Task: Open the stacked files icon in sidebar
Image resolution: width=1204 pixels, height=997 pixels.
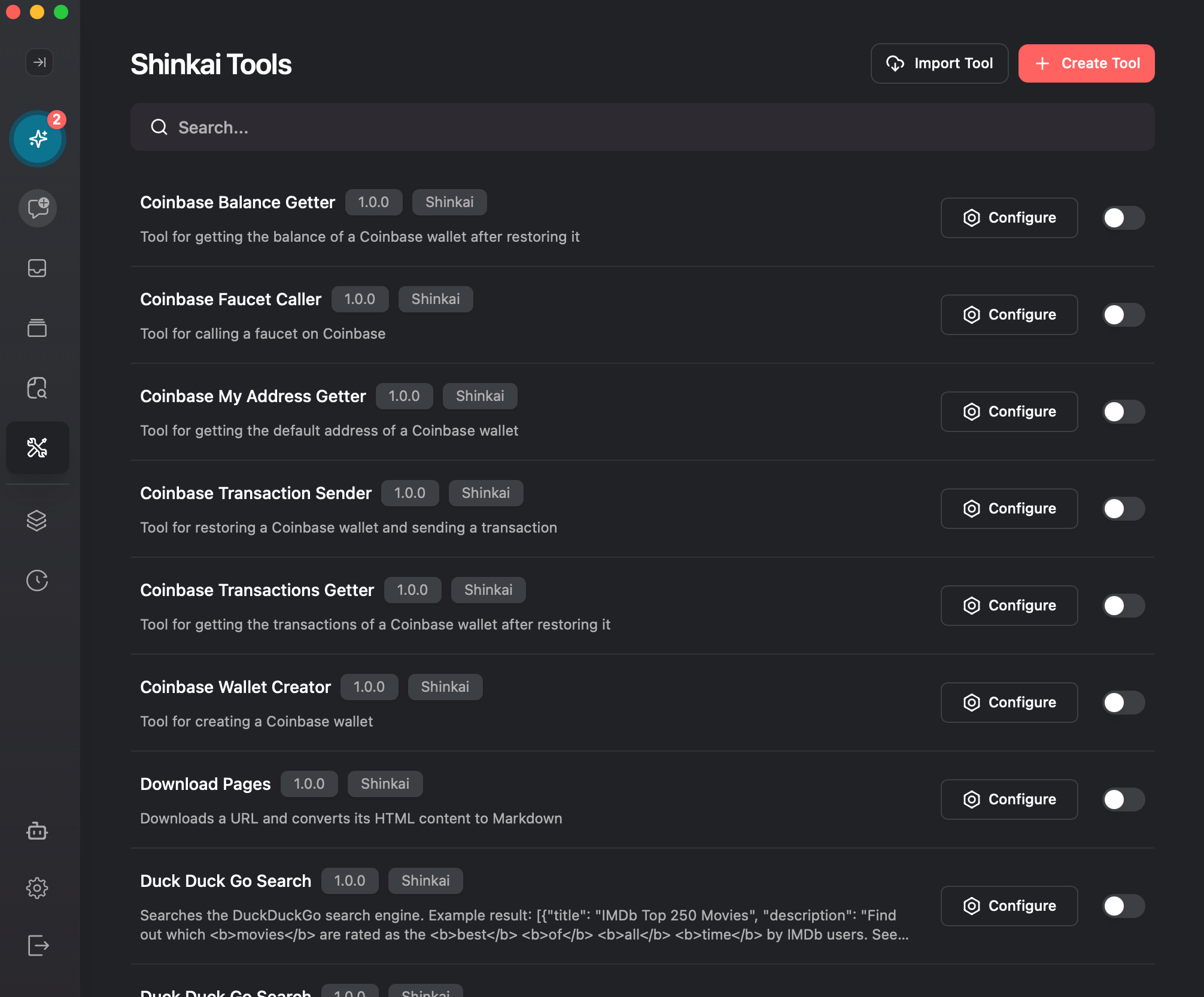Action: tap(37, 327)
